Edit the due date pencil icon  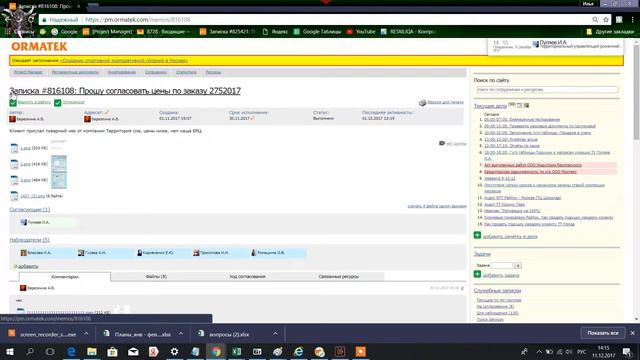253,118
